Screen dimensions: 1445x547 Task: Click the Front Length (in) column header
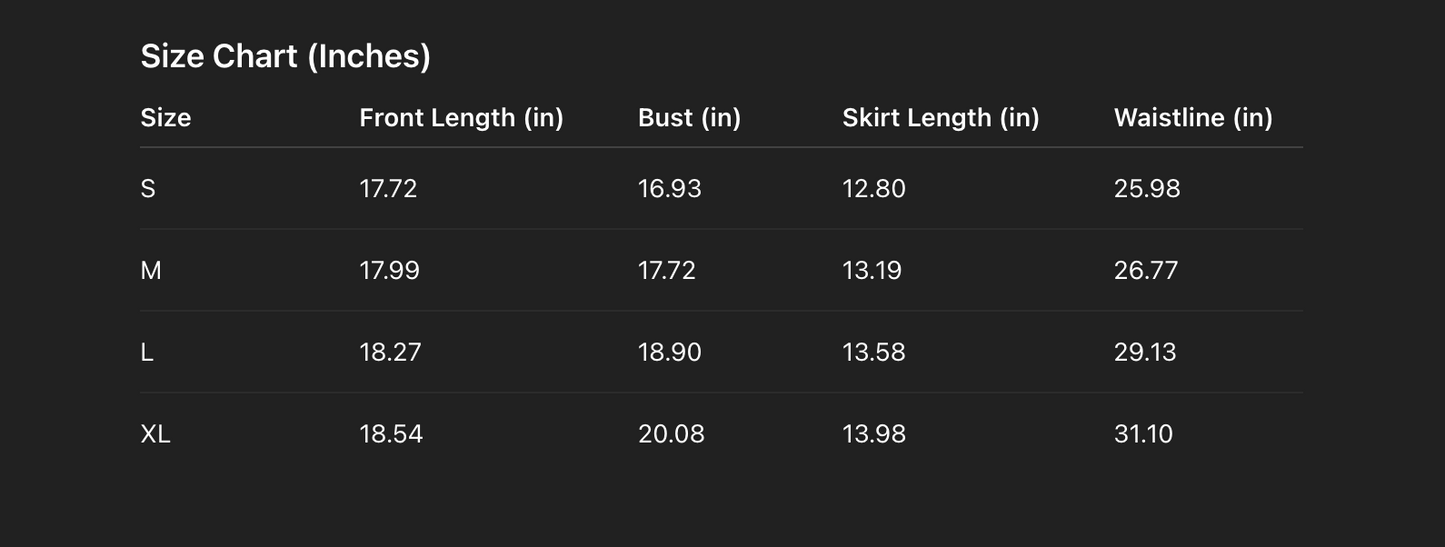point(461,118)
